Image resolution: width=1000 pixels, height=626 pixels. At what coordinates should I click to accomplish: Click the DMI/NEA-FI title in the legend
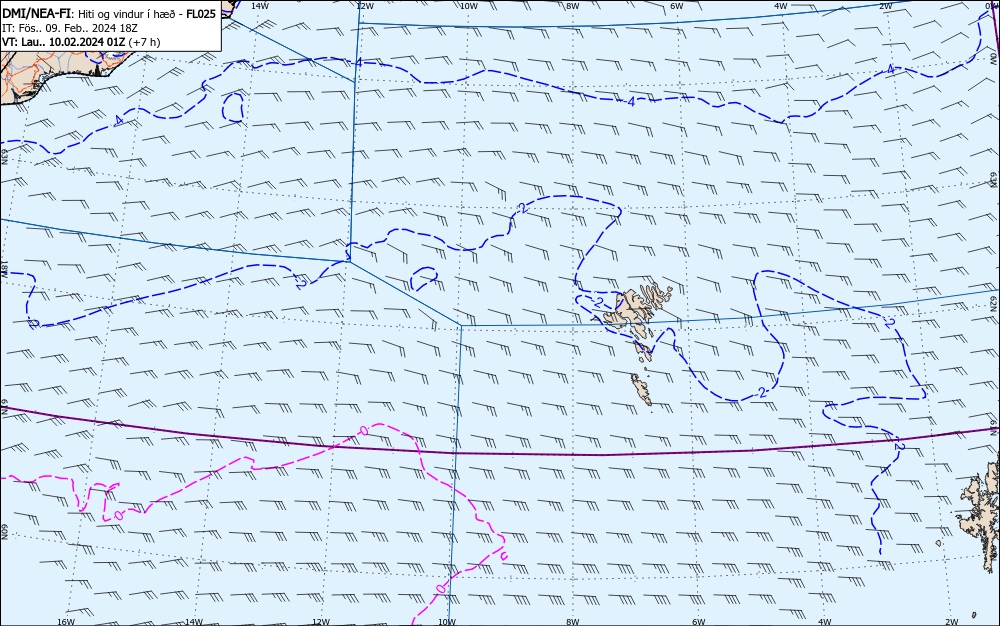coord(37,14)
